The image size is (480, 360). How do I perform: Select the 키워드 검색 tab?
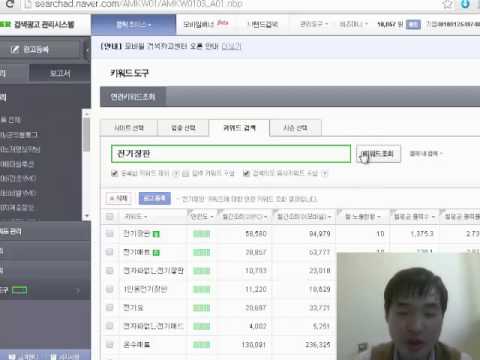[x=239, y=128]
